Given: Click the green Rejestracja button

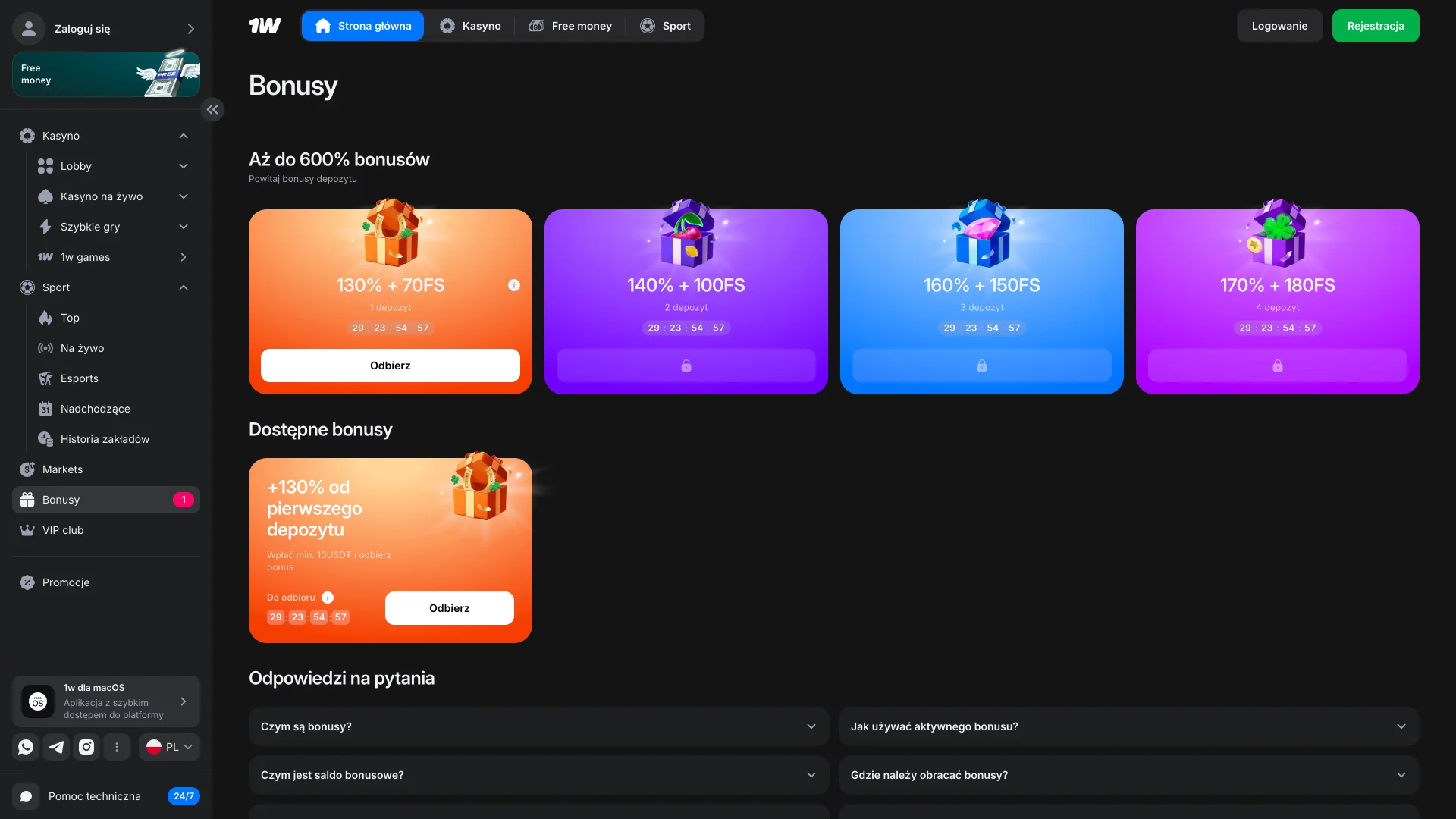Looking at the screenshot, I should [1375, 26].
